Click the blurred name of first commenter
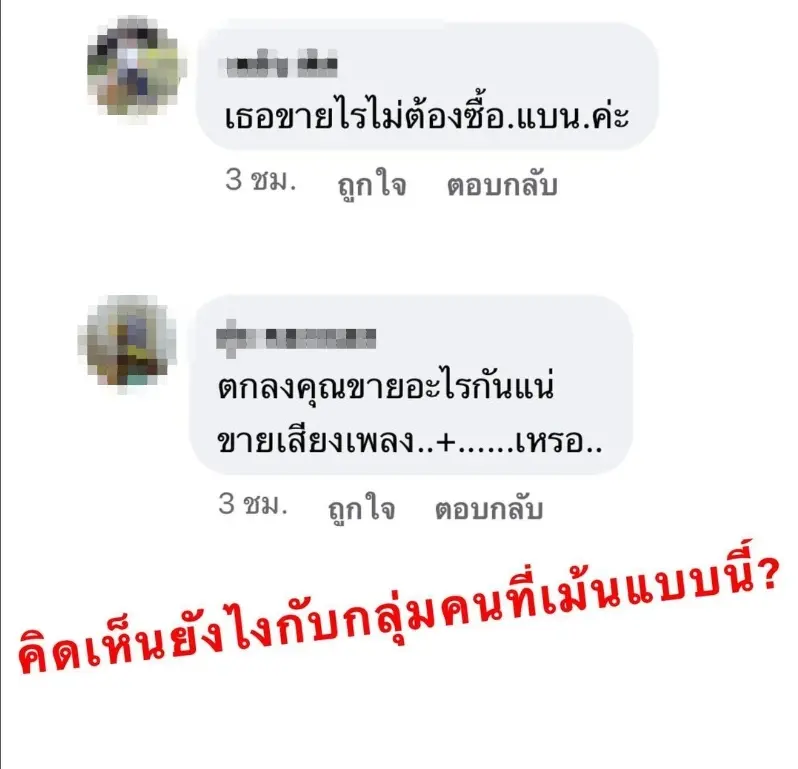Screen dimensions: 798x769 pyautogui.click(x=278, y=64)
